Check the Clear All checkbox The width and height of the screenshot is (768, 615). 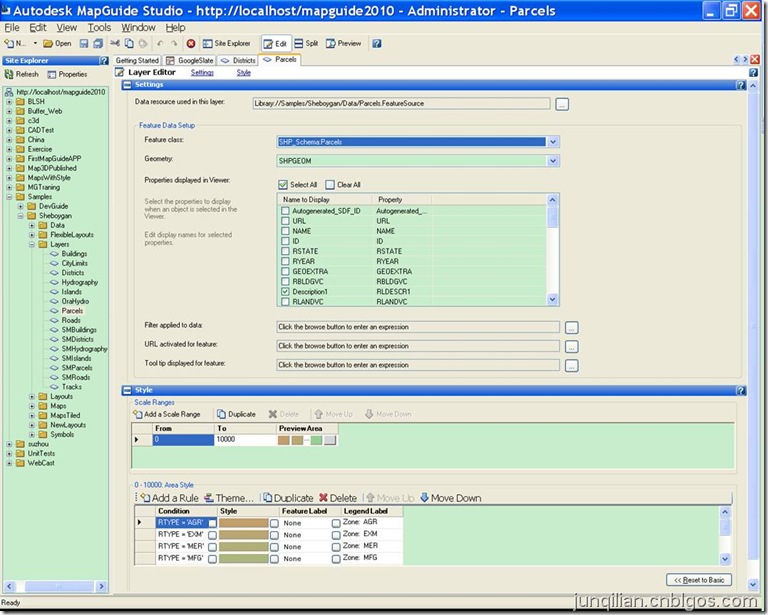[x=330, y=185]
